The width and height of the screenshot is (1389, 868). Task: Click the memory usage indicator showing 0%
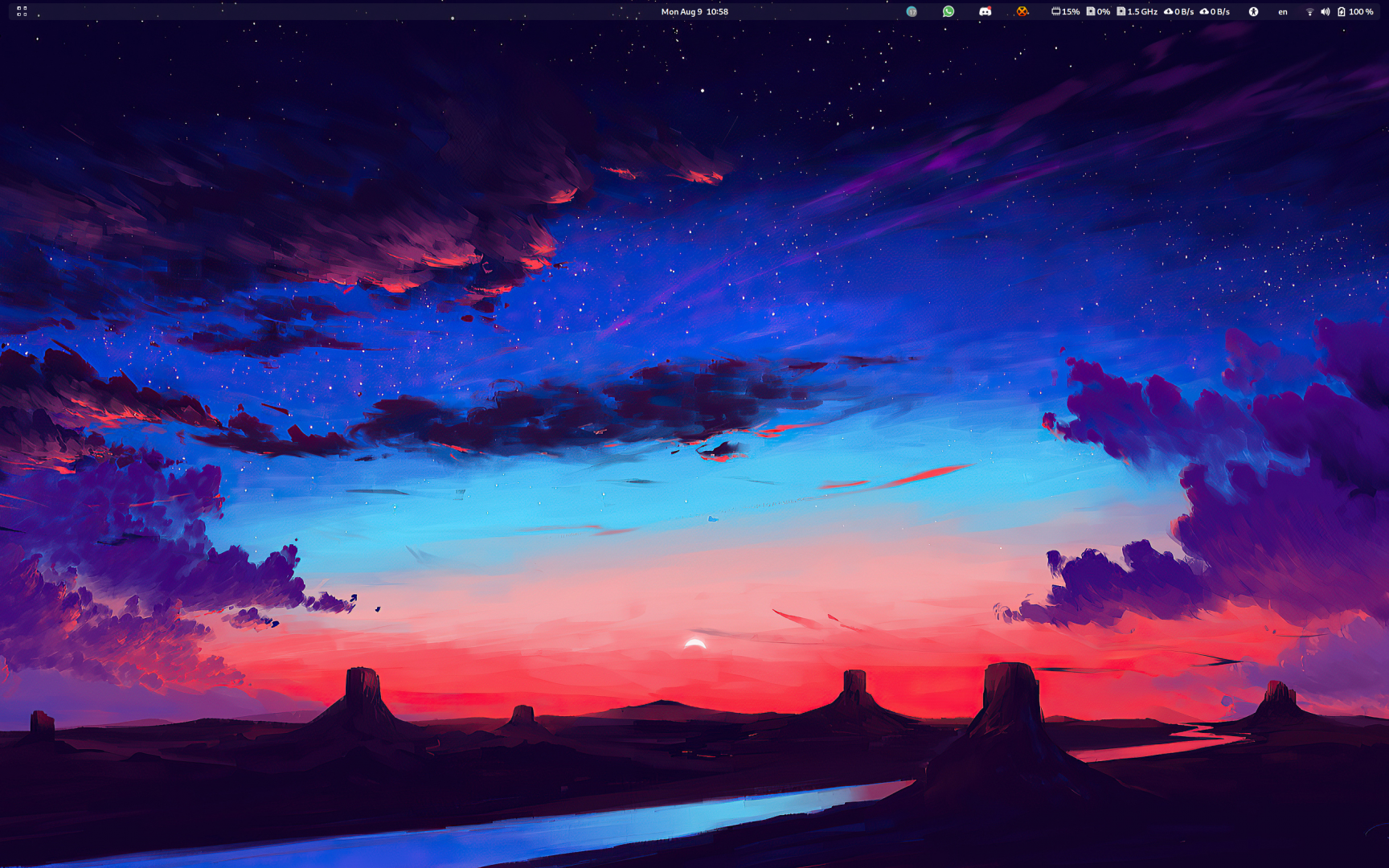1098,11
